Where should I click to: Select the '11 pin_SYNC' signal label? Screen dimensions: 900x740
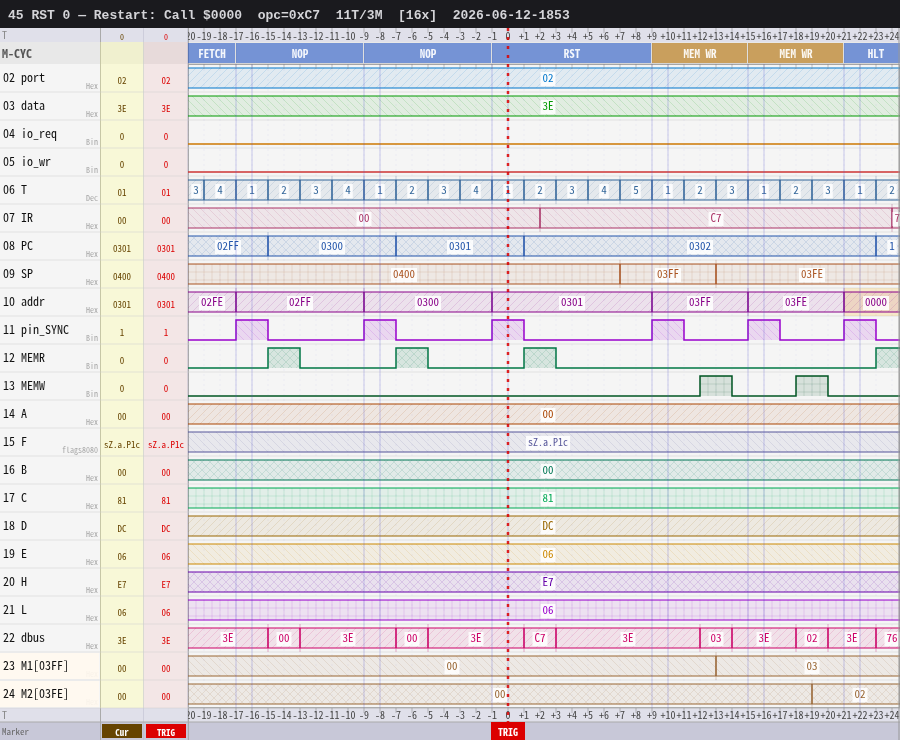click(36, 330)
